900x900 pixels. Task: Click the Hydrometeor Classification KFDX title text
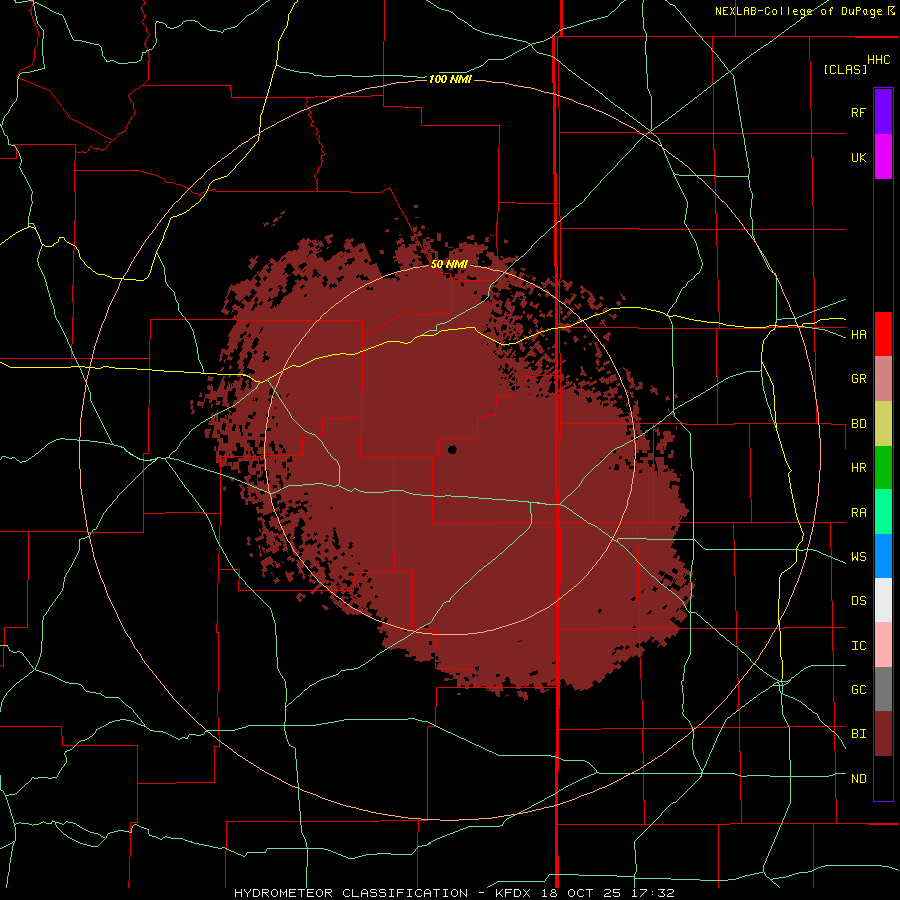click(454, 893)
